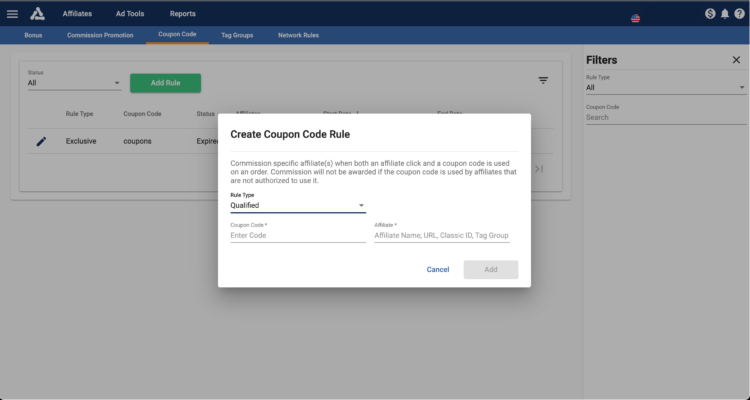Toggle the filter list icon

pyautogui.click(x=543, y=80)
